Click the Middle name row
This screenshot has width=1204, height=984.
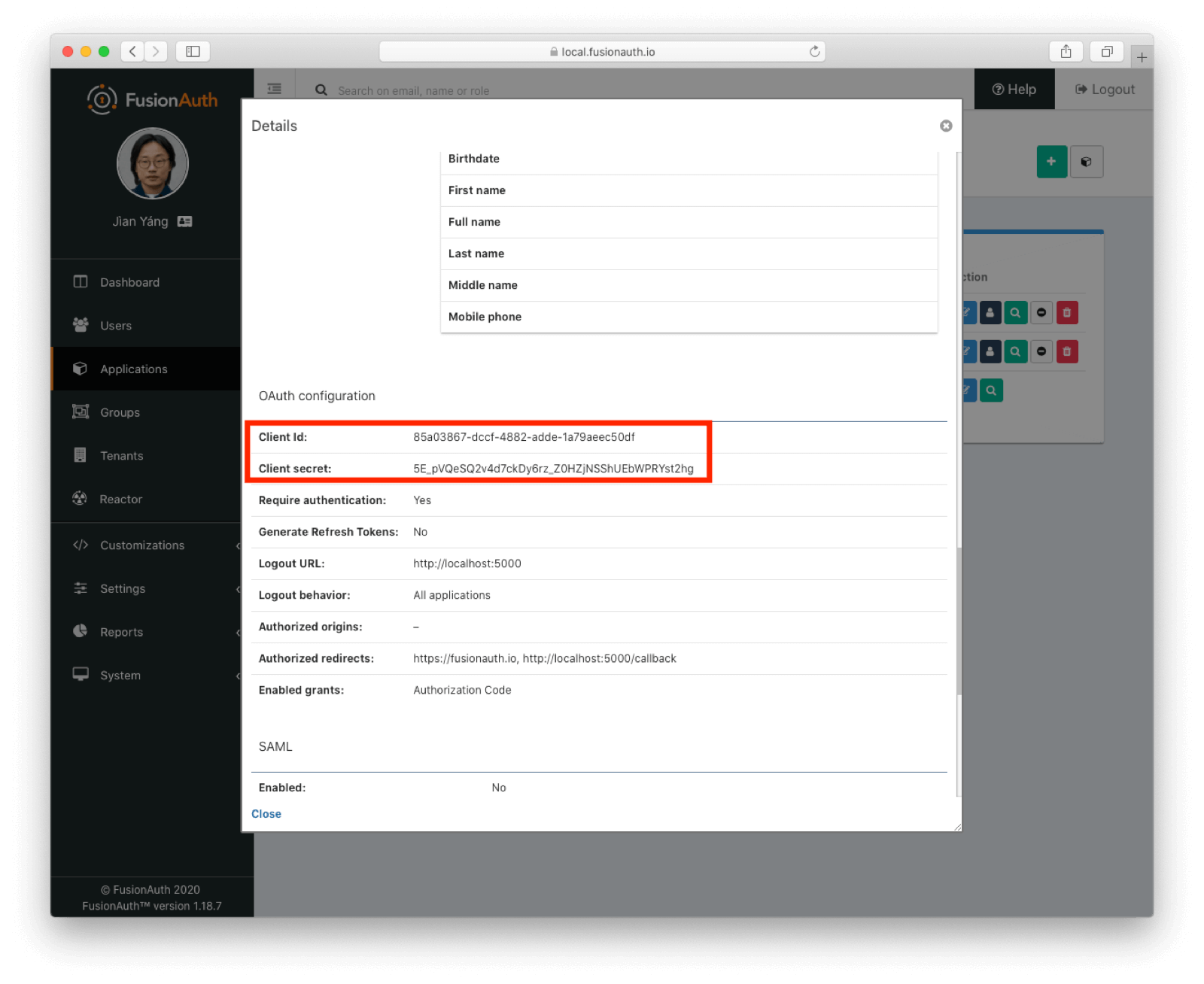[x=689, y=285]
